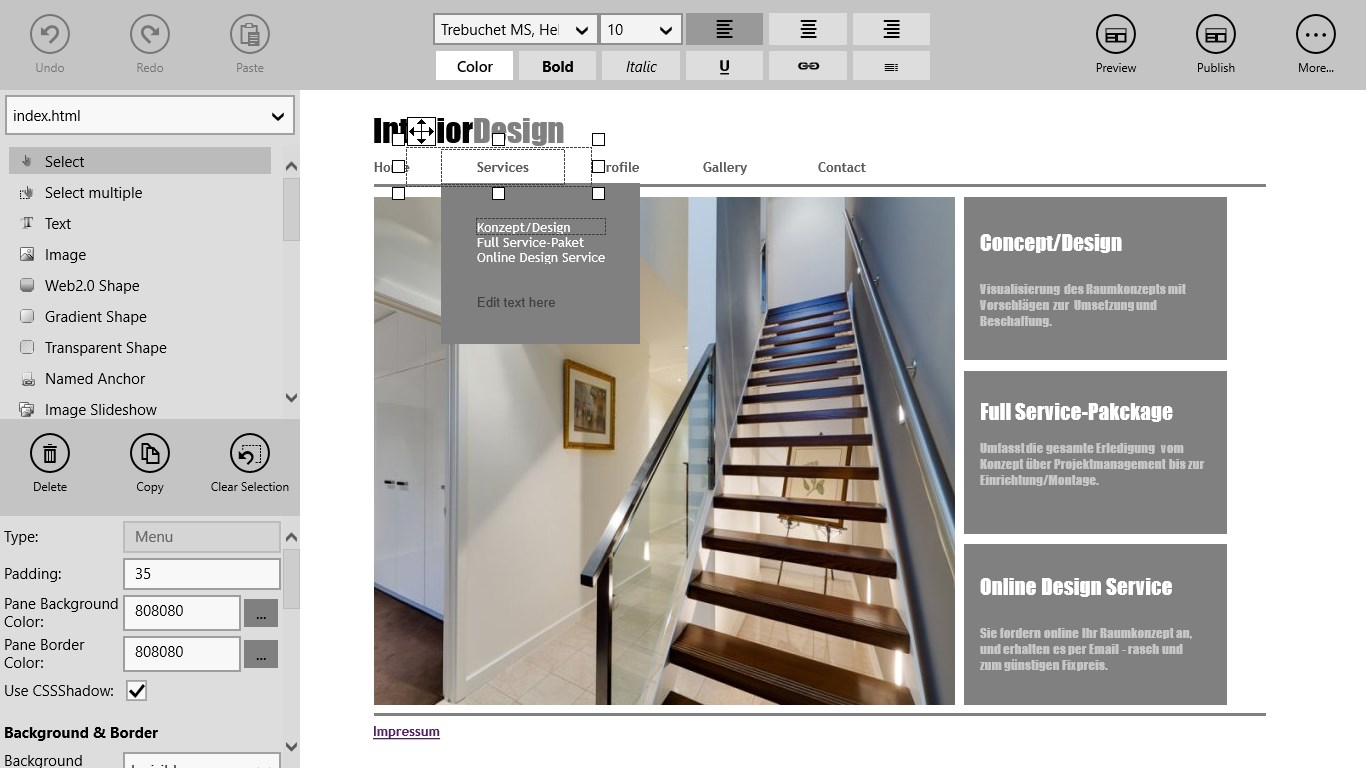Expand the Trebuchet MS font dropdown
Screen dimensions: 1366x768
coord(516,30)
